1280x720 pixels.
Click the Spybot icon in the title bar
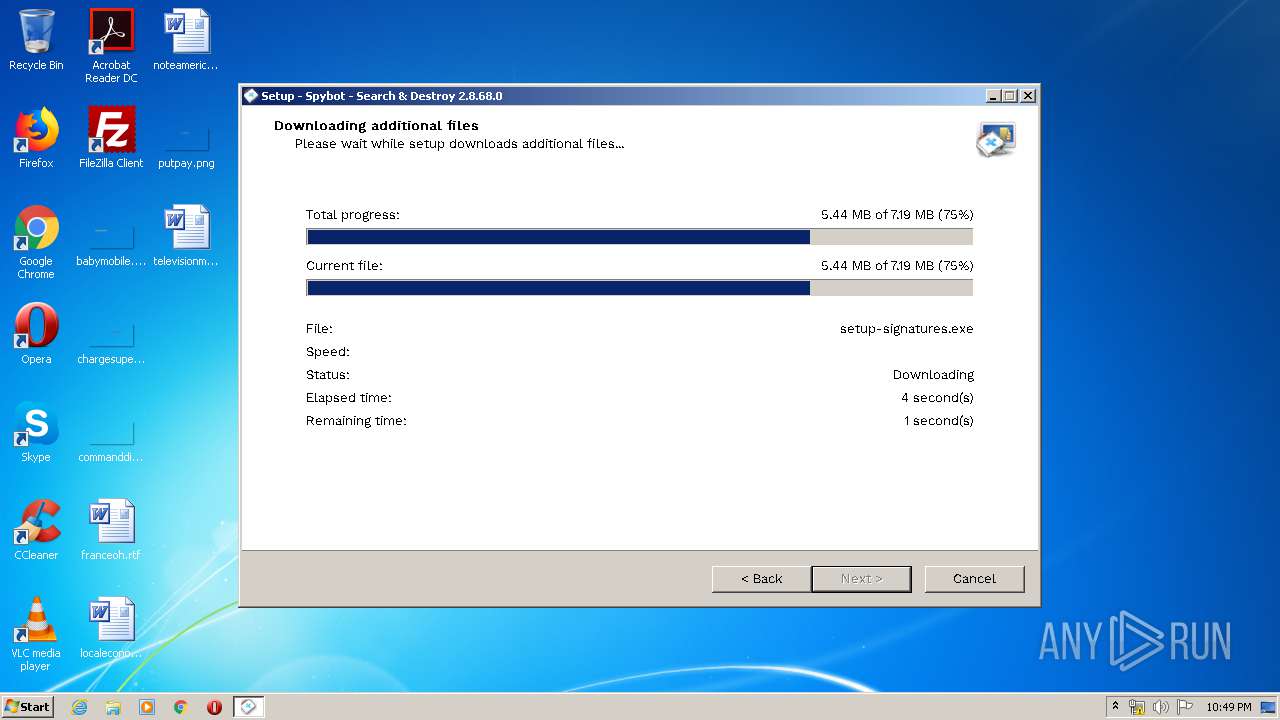pyautogui.click(x=251, y=96)
